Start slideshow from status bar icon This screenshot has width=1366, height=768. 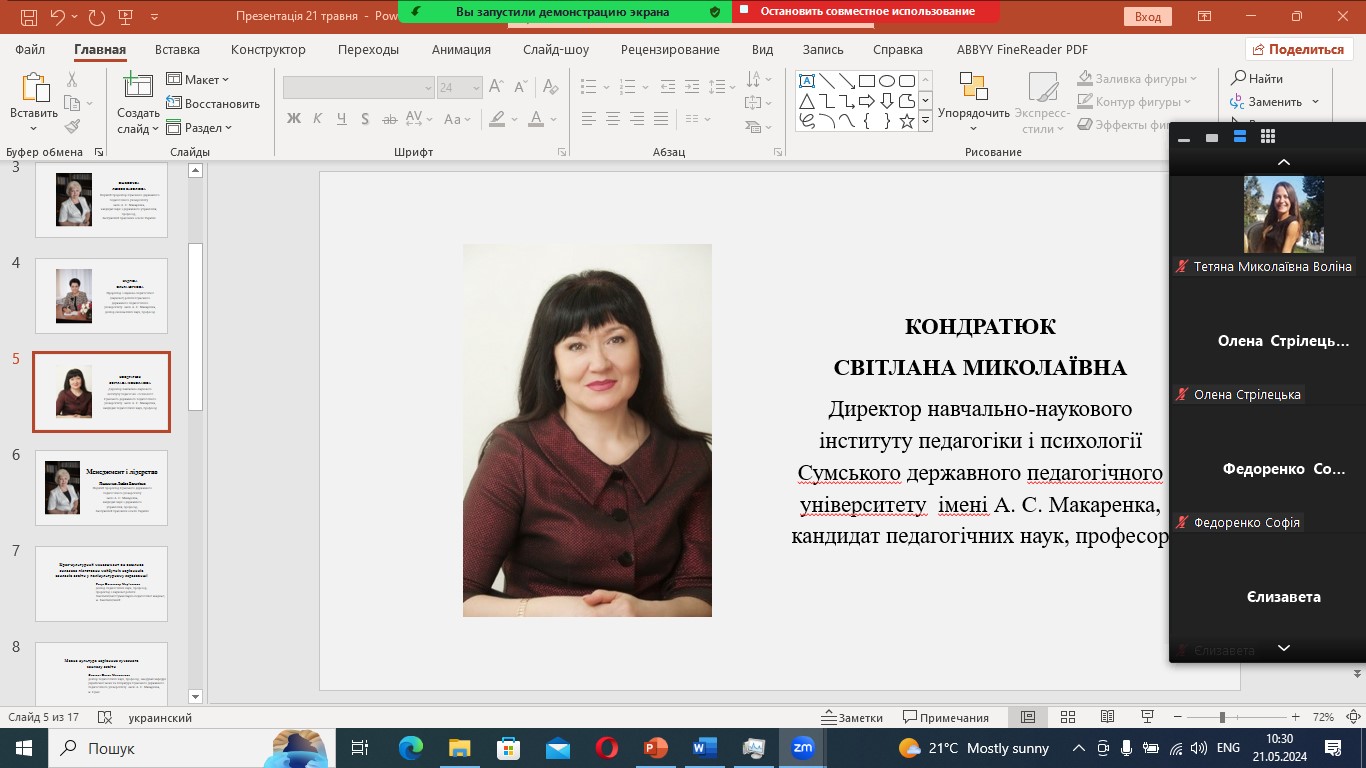click(1147, 718)
